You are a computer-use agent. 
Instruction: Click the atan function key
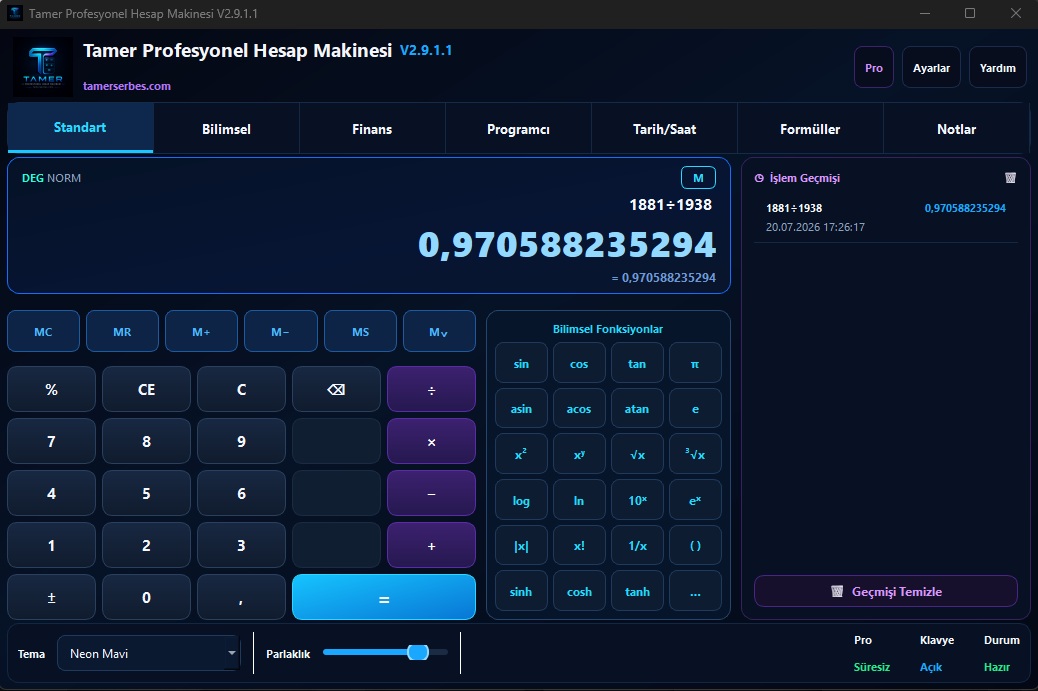point(637,409)
